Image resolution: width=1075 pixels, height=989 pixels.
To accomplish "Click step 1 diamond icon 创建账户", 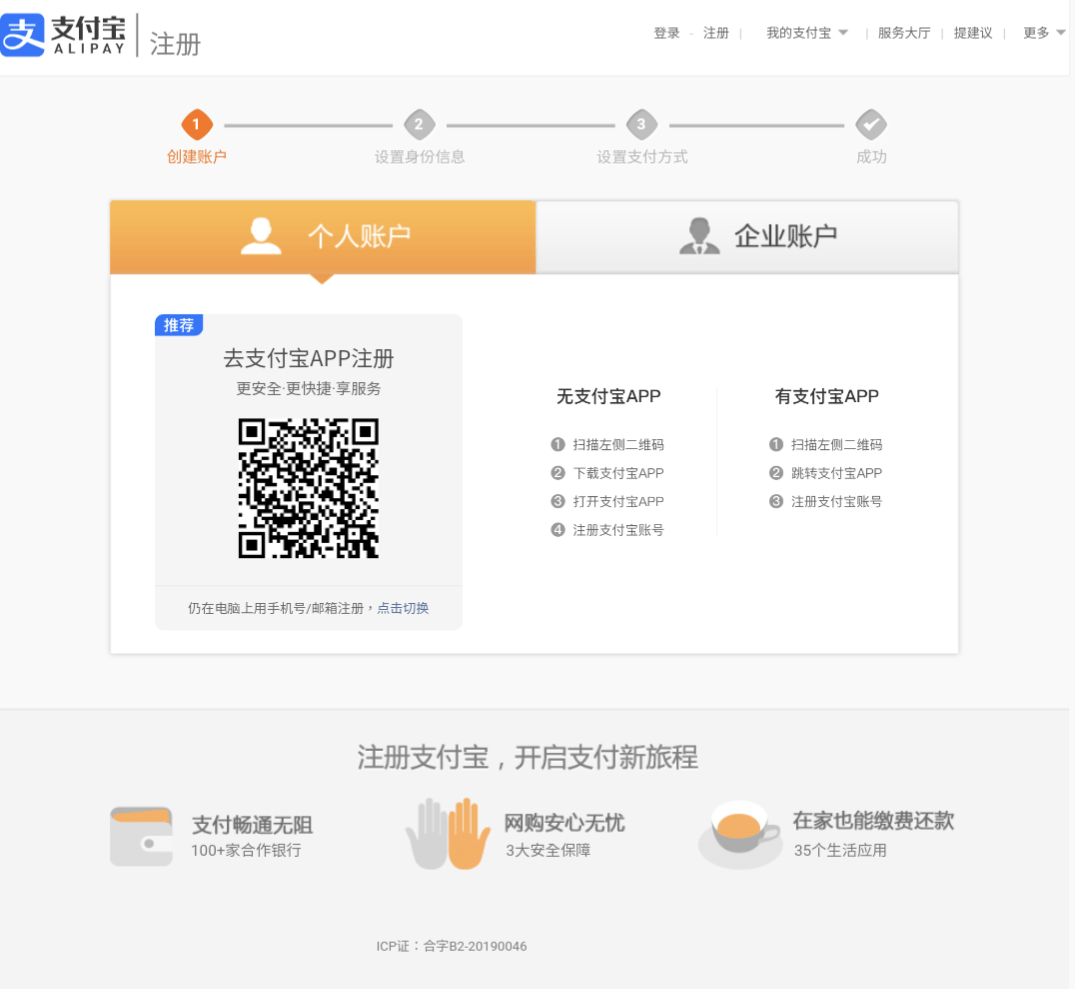I will [197, 124].
